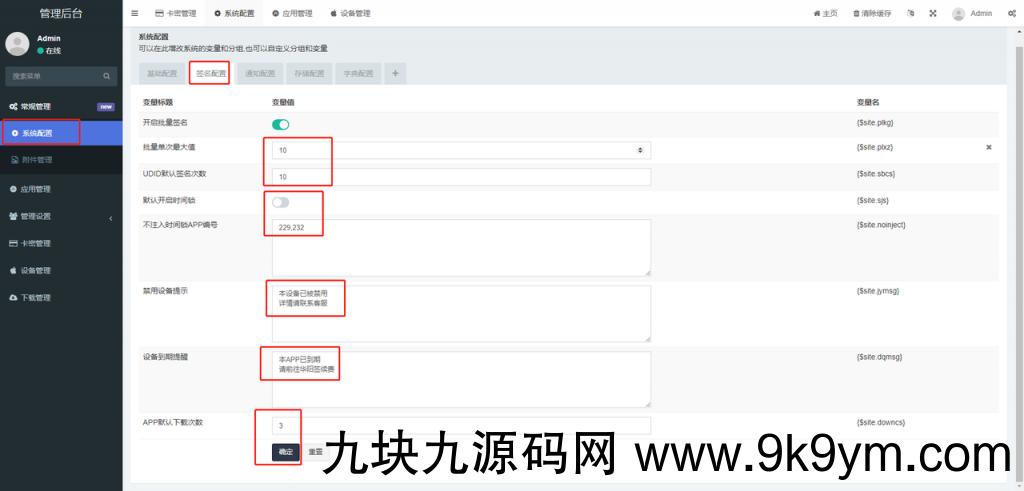Open the Admin user dropdown in header
Image resolution: width=1024 pixels, height=491 pixels.
972,13
